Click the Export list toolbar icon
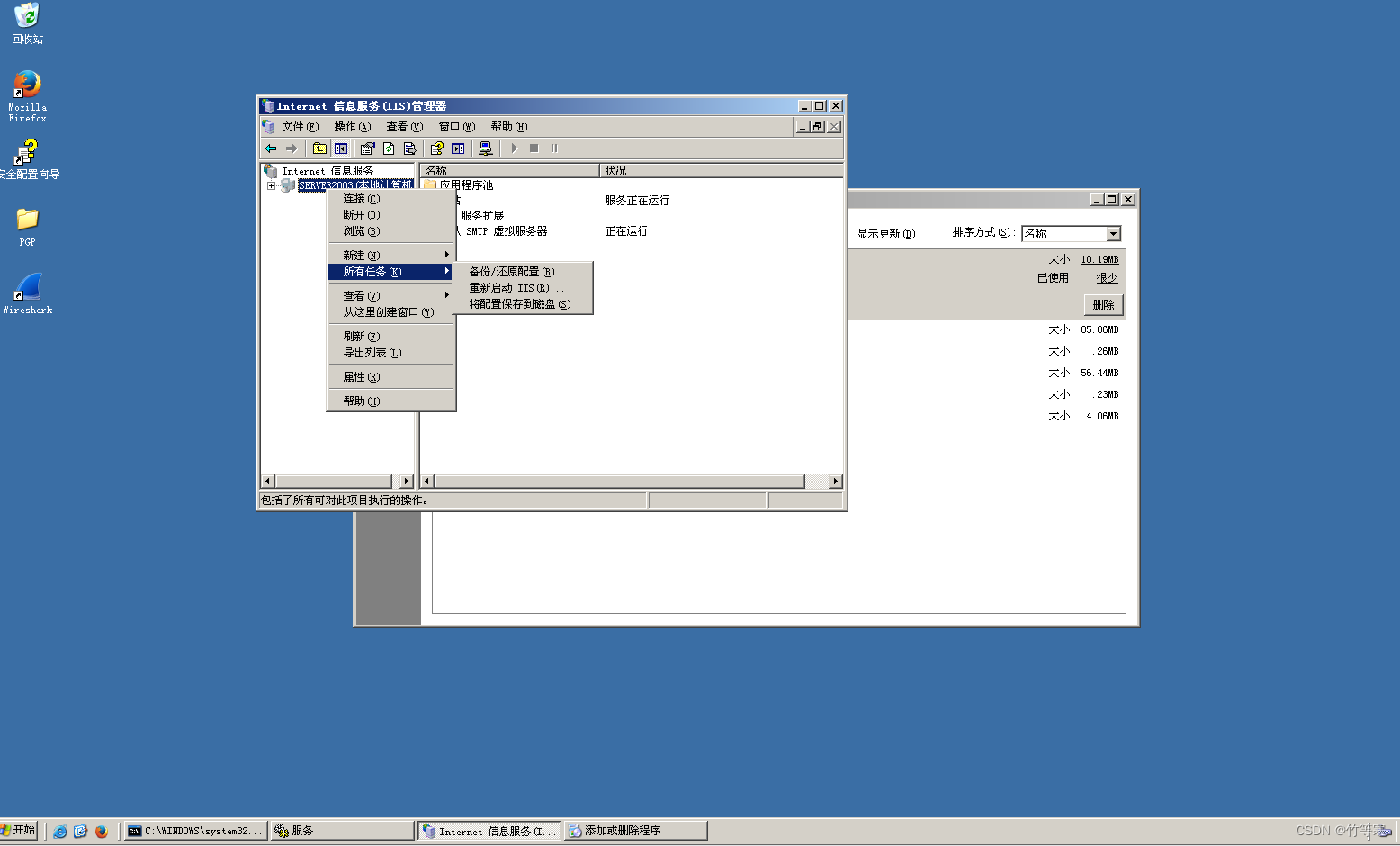The height and width of the screenshot is (846, 1400). (410, 148)
